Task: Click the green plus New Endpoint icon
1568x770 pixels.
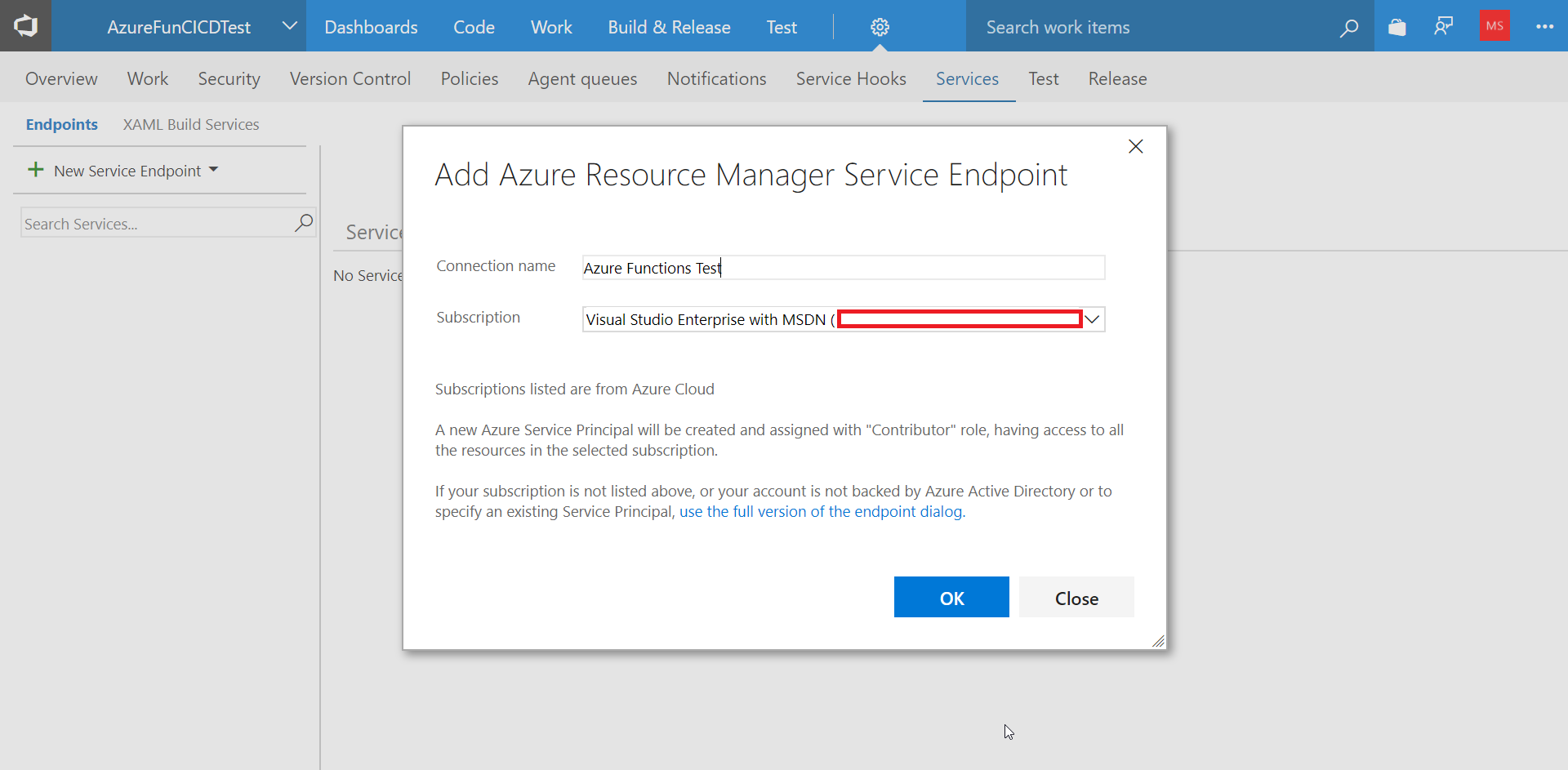Action: (36, 170)
